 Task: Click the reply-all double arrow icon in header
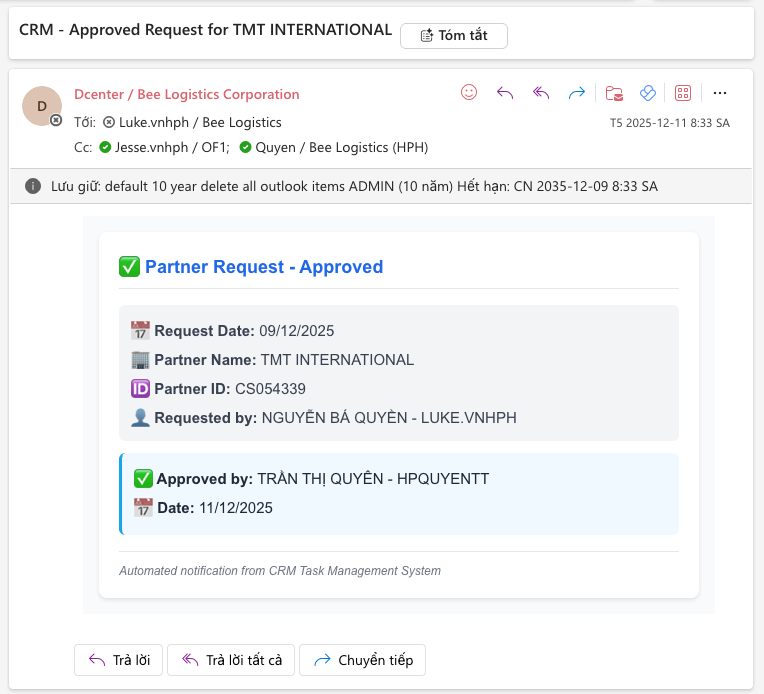click(x=541, y=93)
